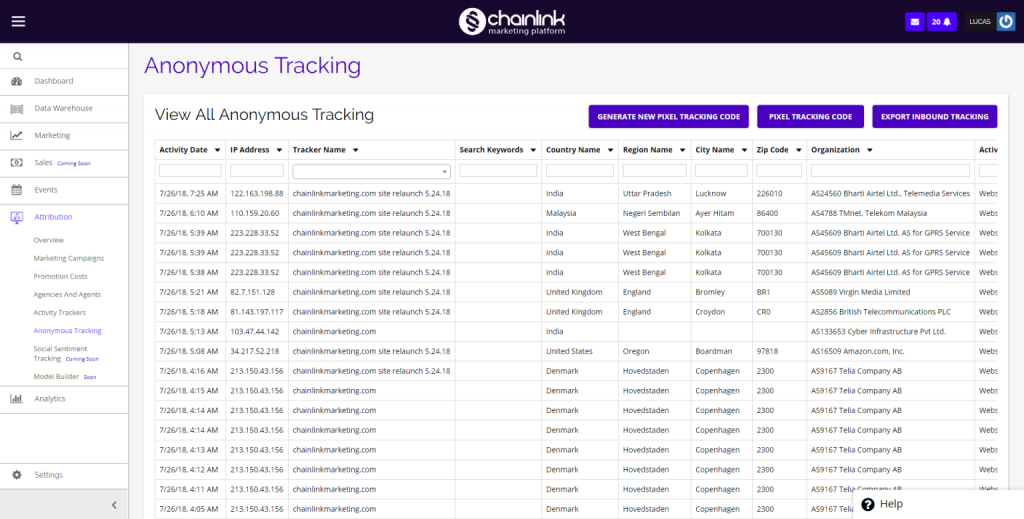
Task: Click the Activity Date filter field
Action: [190, 171]
